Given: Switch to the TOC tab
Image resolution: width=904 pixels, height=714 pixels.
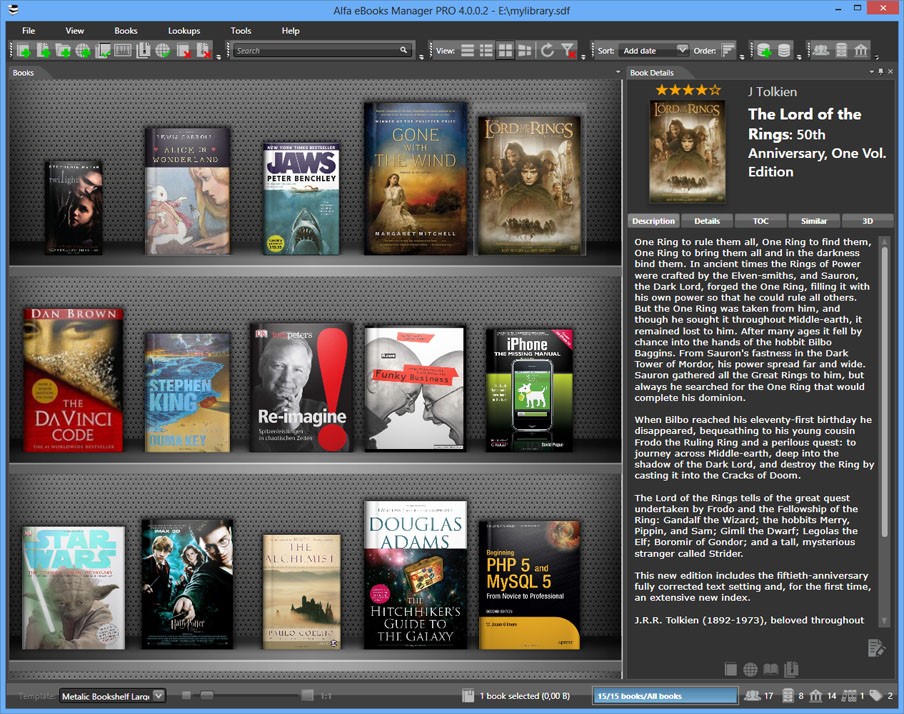Looking at the screenshot, I should [x=760, y=221].
